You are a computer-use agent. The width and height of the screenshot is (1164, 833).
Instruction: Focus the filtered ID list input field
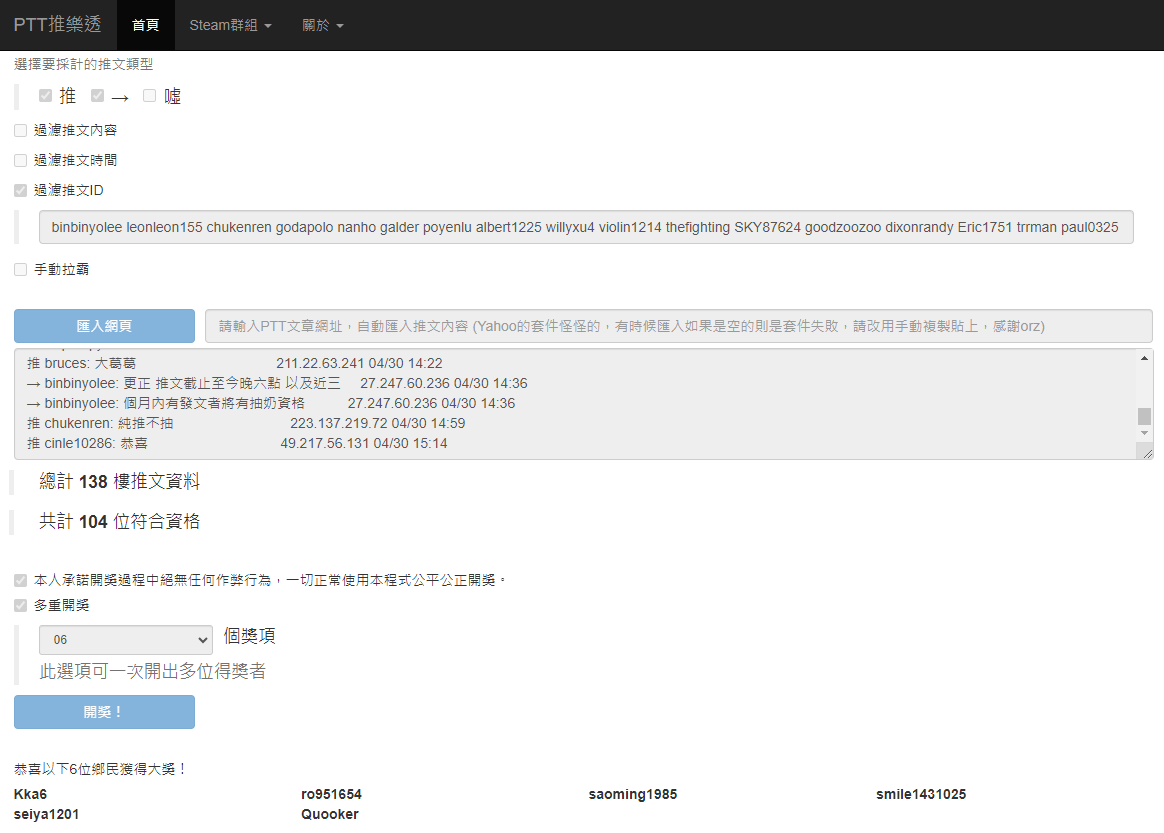(586, 227)
